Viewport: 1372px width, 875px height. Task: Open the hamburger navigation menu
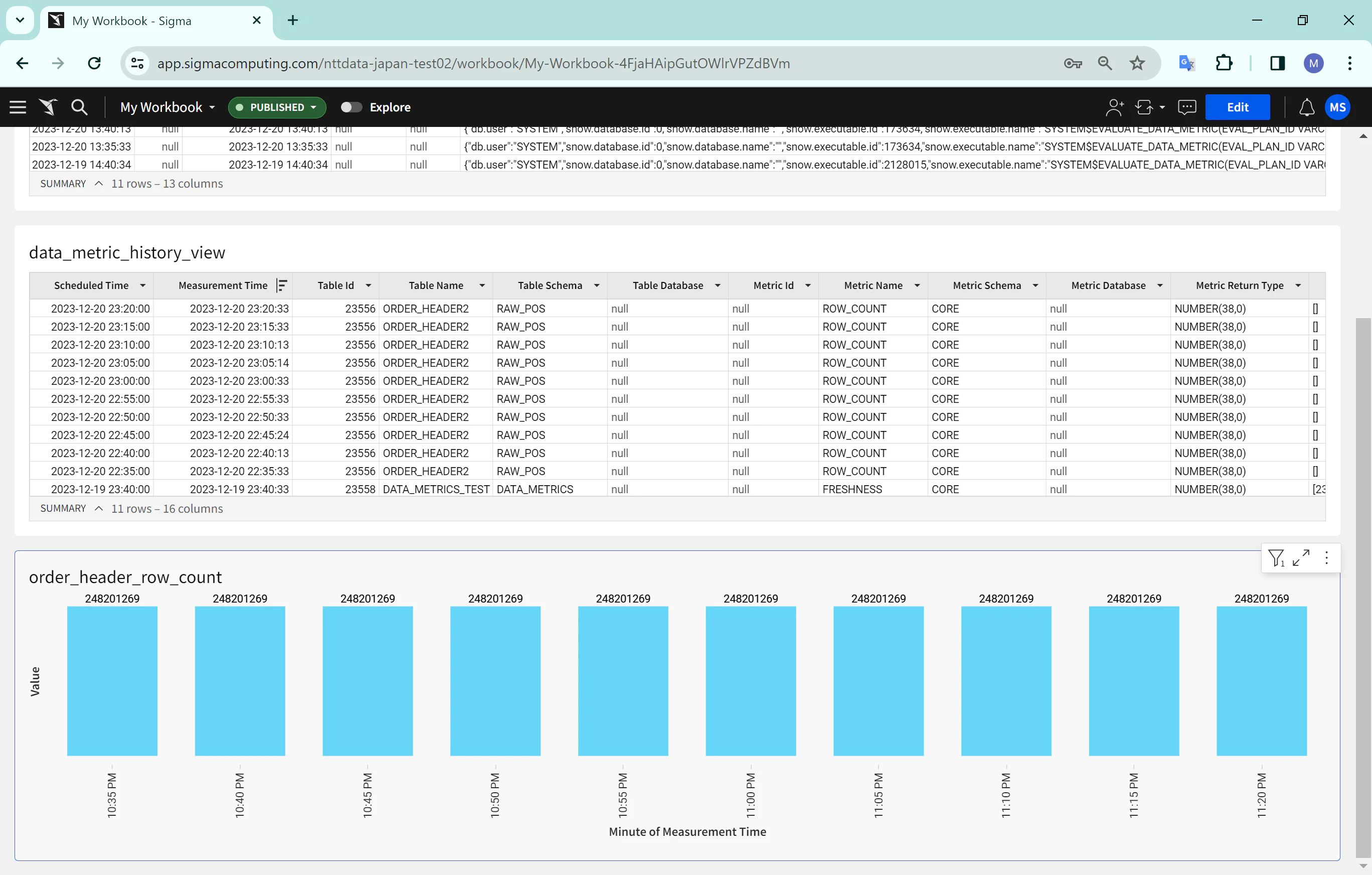coord(18,107)
